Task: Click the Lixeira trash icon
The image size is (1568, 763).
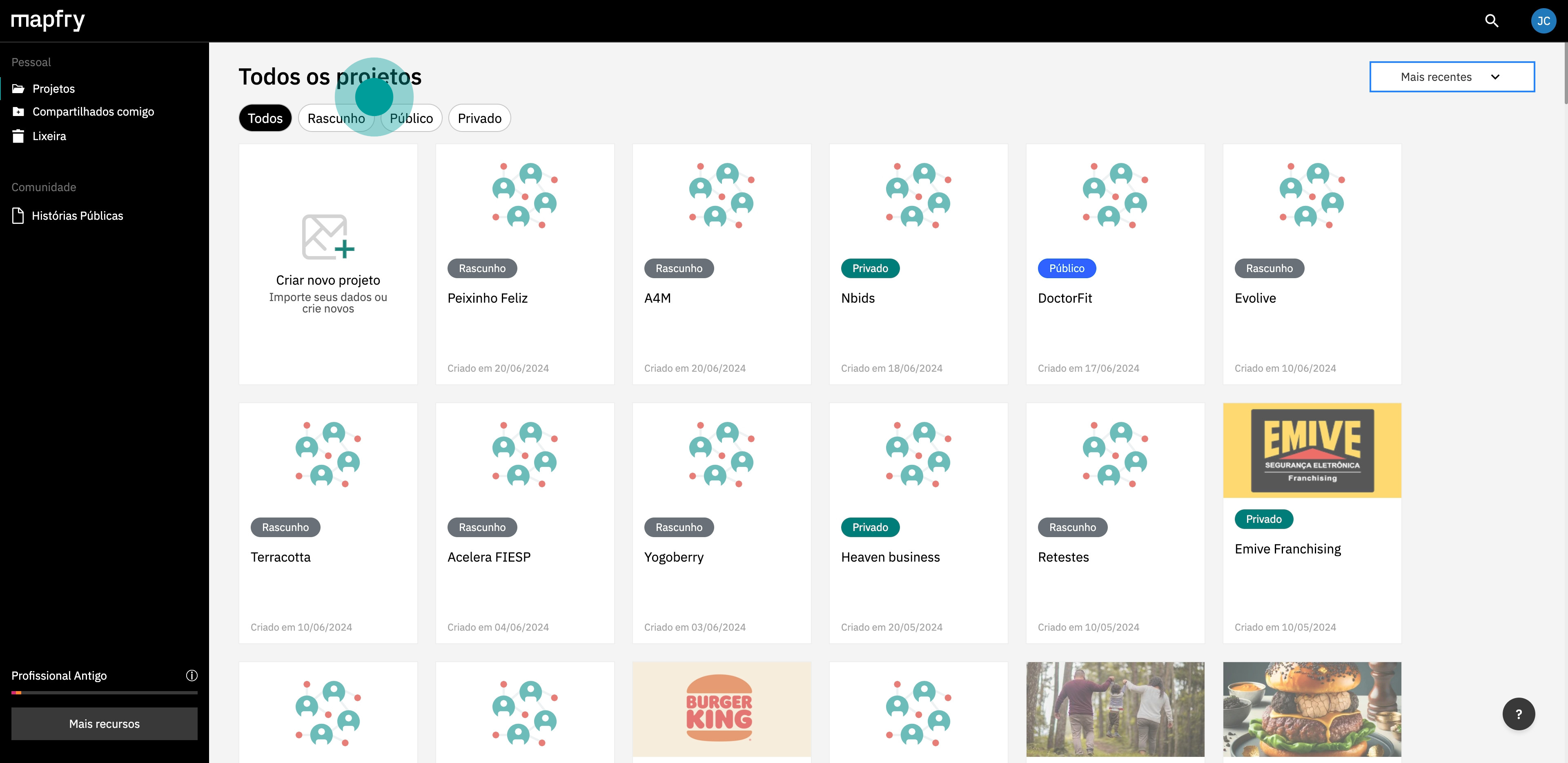Action: tap(18, 136)
